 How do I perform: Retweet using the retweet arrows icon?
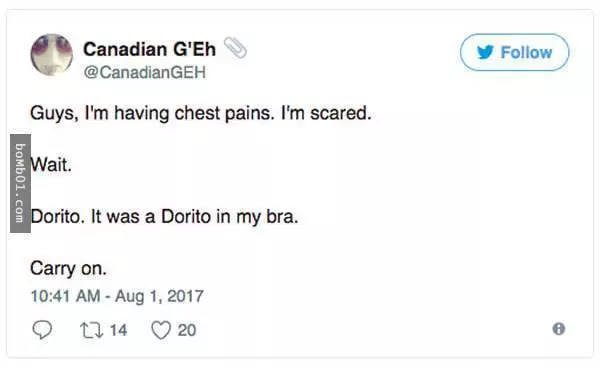[91, 330]
